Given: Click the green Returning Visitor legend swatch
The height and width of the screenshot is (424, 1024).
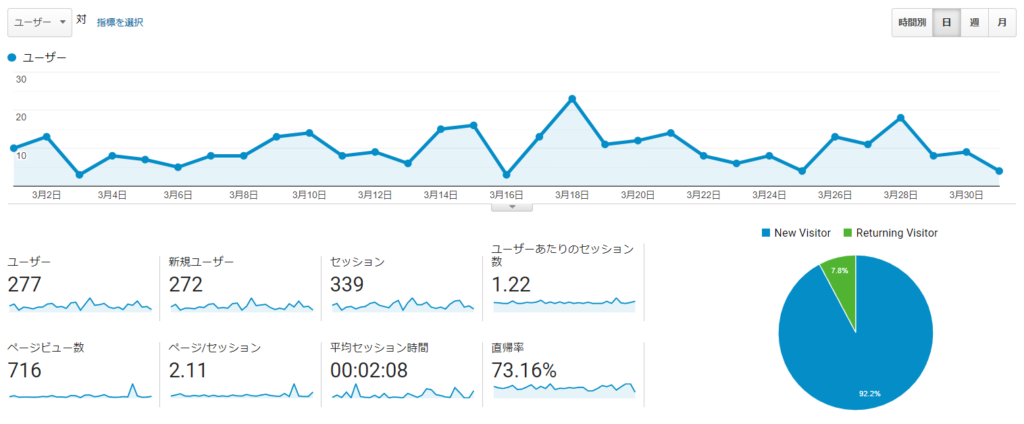Looking at the screenshot, I should click(848, 233).
